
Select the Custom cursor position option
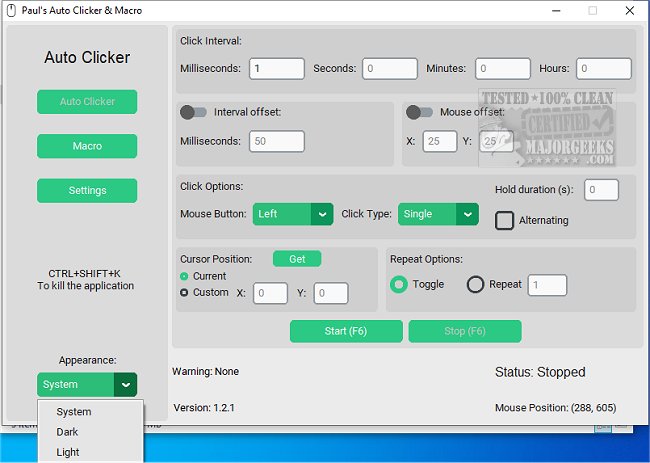point(184,293)
